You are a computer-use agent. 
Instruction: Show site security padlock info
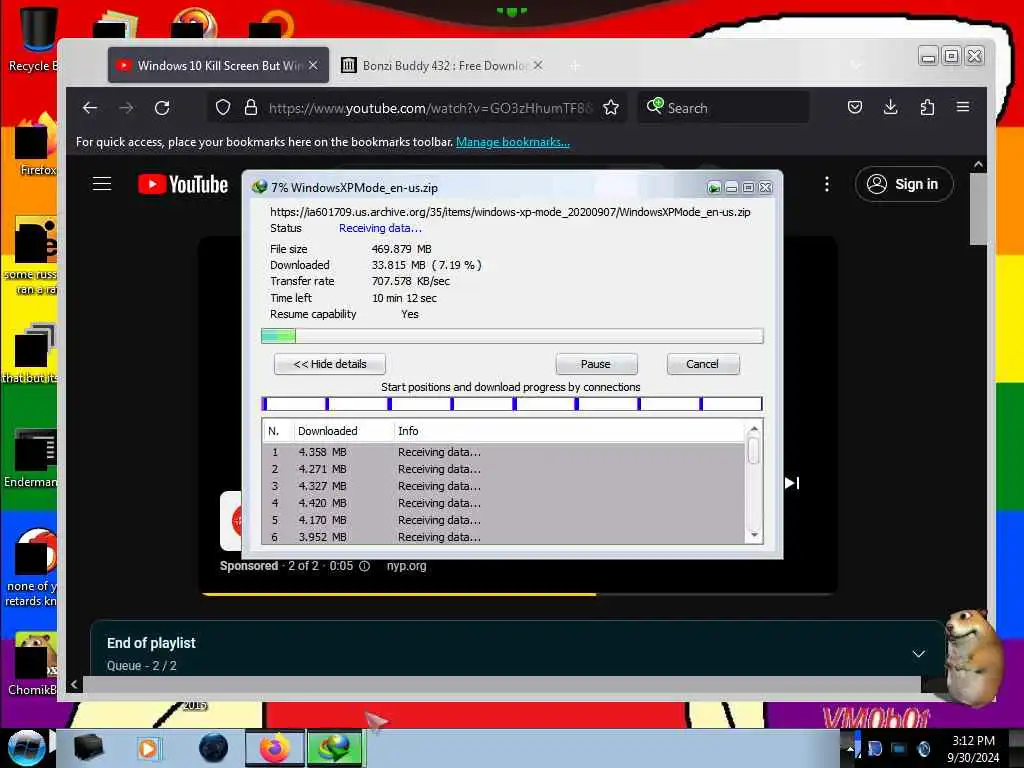click(x=250, y=107)
